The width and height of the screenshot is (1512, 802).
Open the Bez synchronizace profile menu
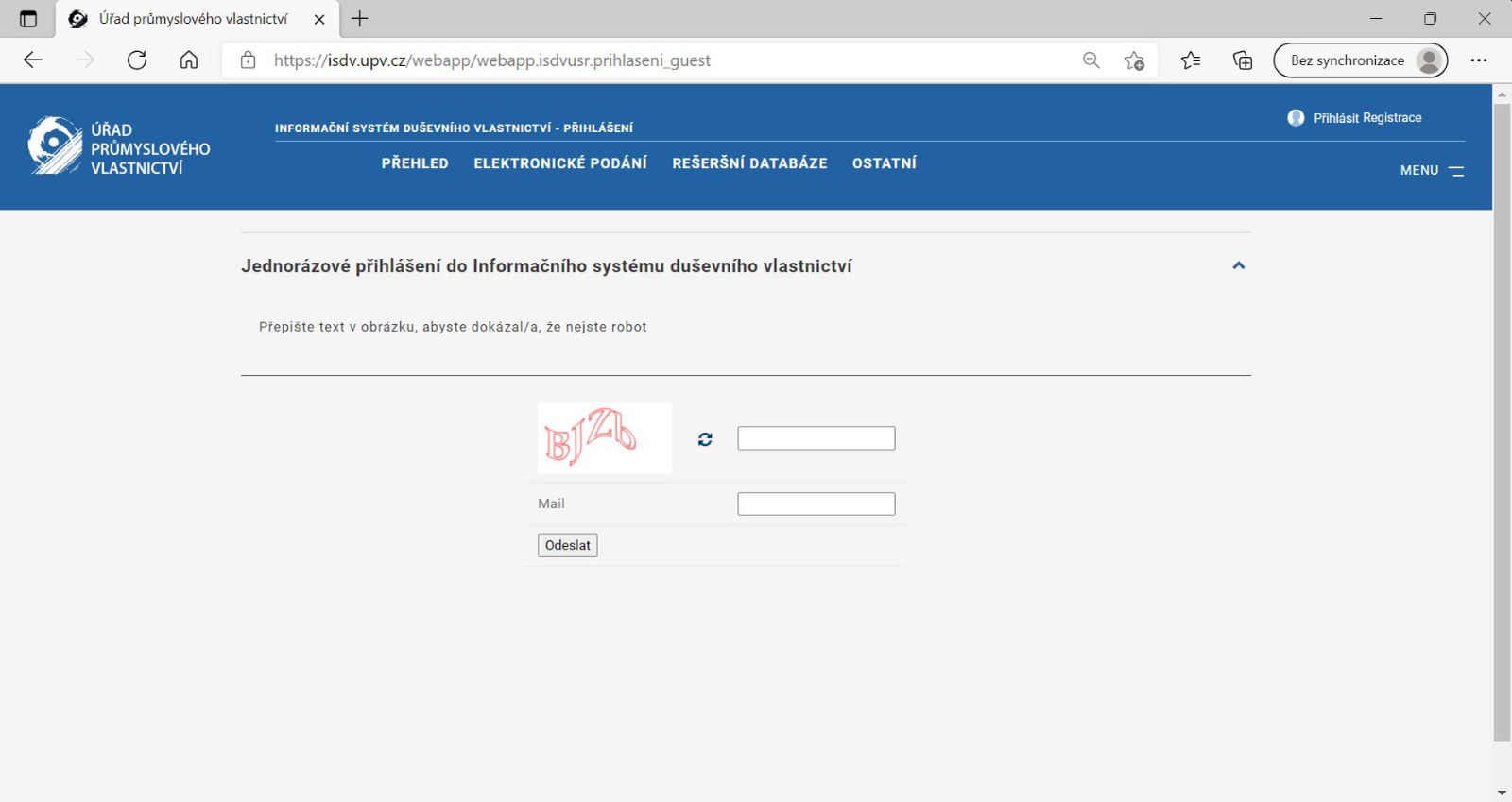click(1360, 60)
